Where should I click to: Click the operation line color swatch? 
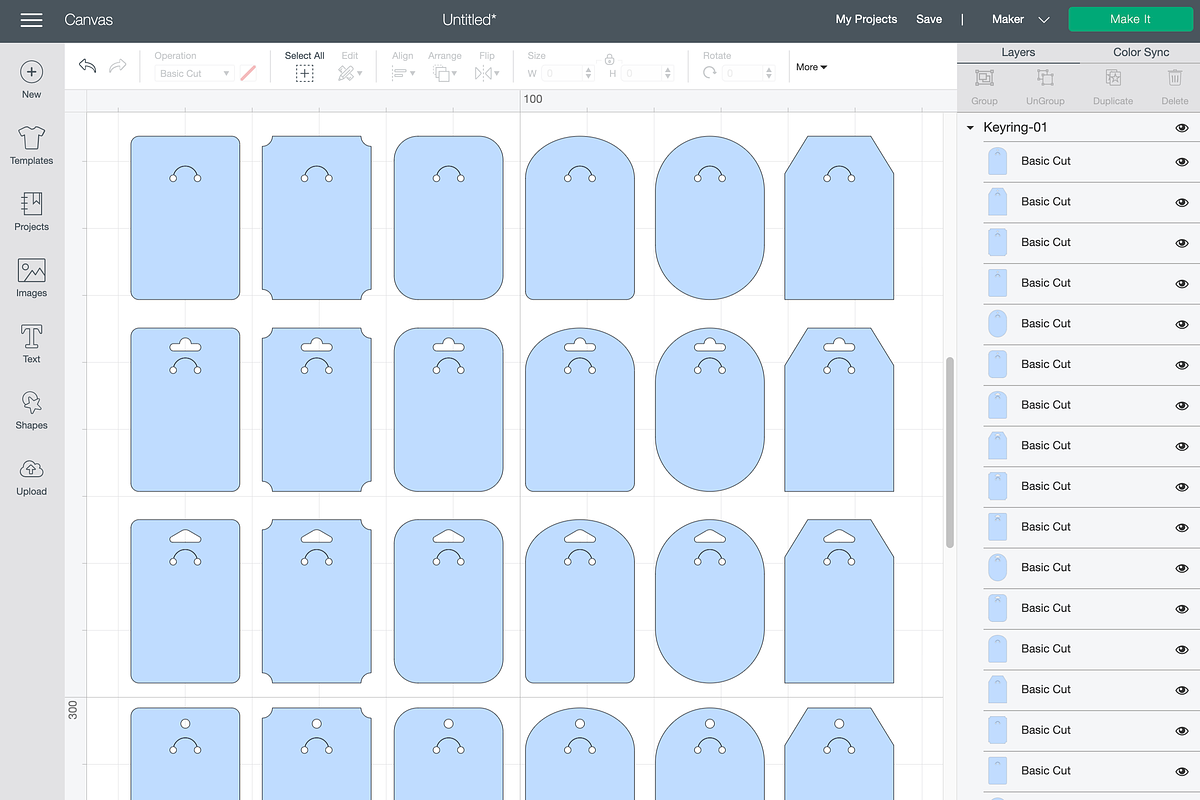[248, 73]
